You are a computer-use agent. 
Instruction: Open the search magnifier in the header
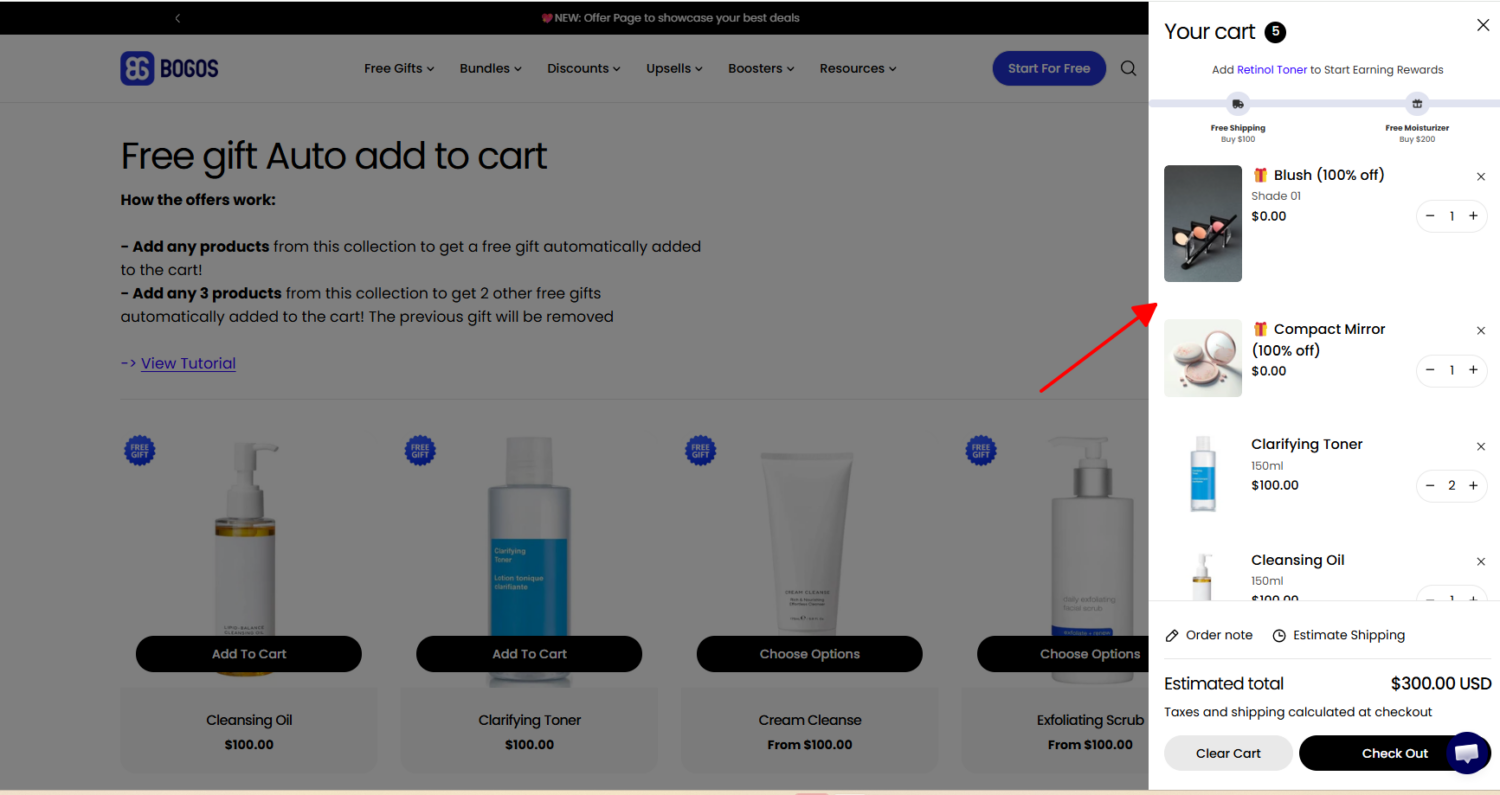tap(1128, 68)
